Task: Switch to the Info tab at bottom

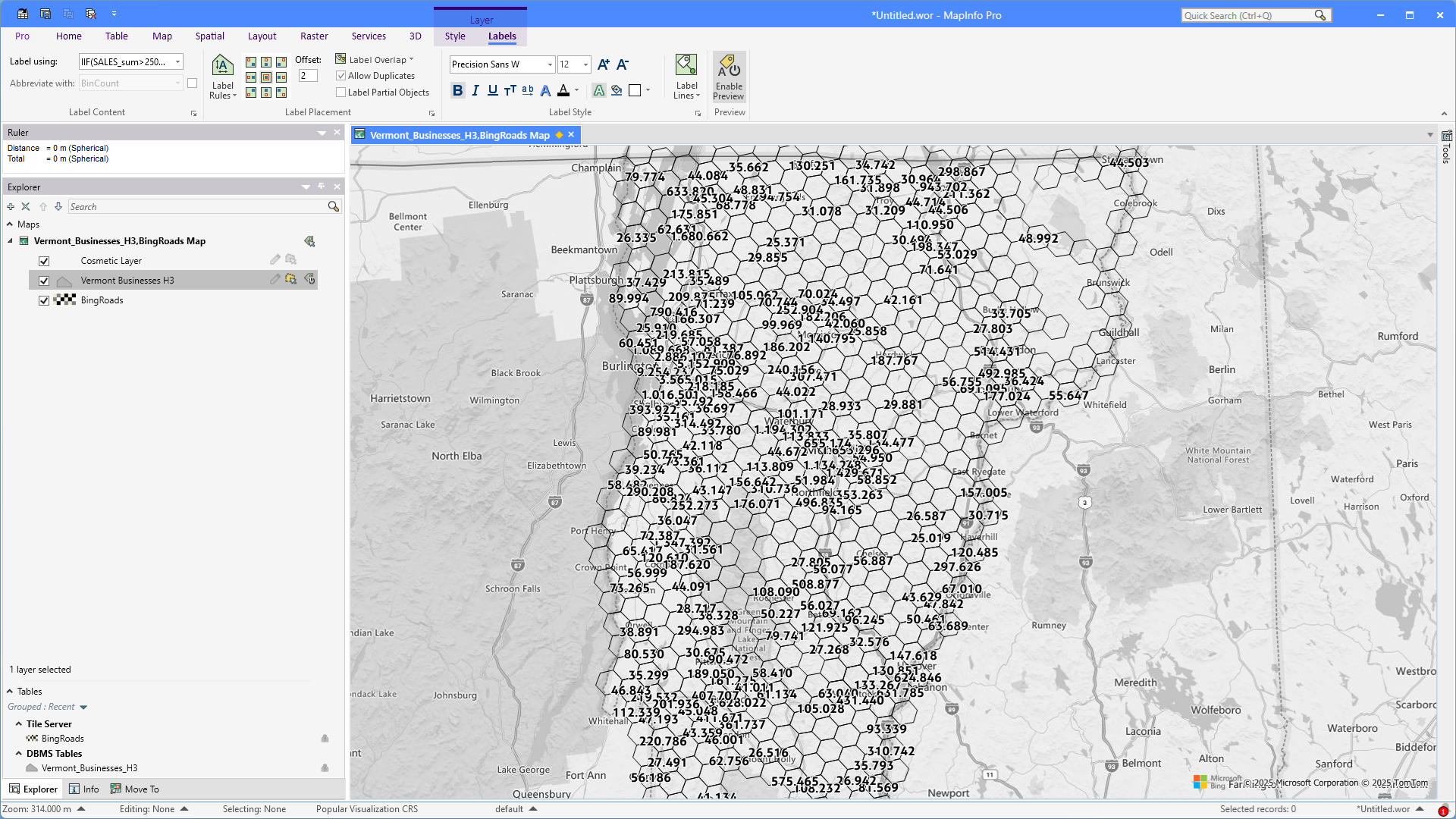Action: [84, 789]
